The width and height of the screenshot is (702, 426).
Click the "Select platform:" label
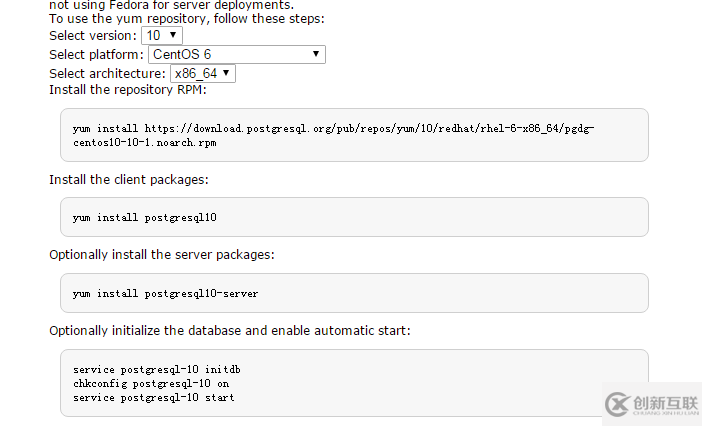(x=97, y=55)
